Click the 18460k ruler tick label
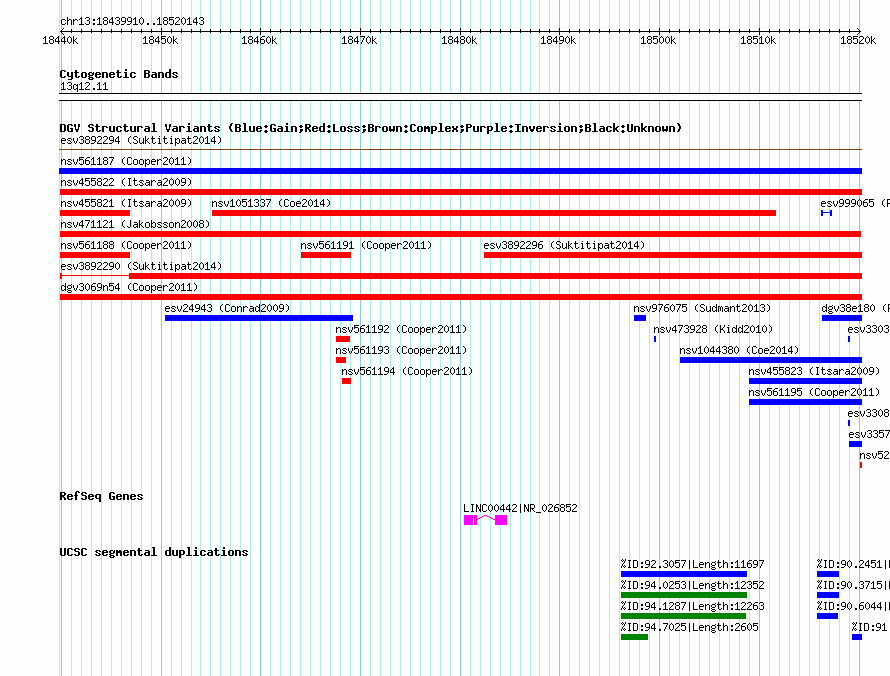This screenshot has width=890, height=676. 259,40
